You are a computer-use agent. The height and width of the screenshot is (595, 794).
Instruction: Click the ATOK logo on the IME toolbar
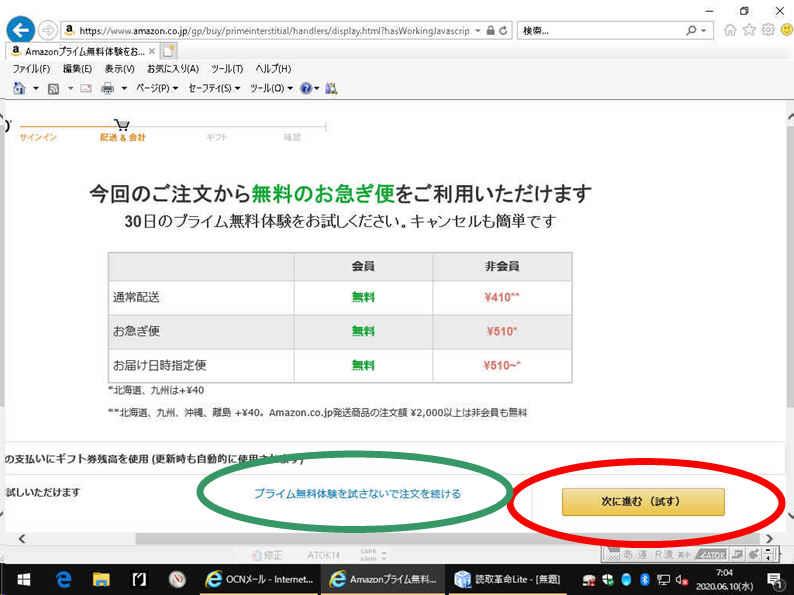coord(711,554)
